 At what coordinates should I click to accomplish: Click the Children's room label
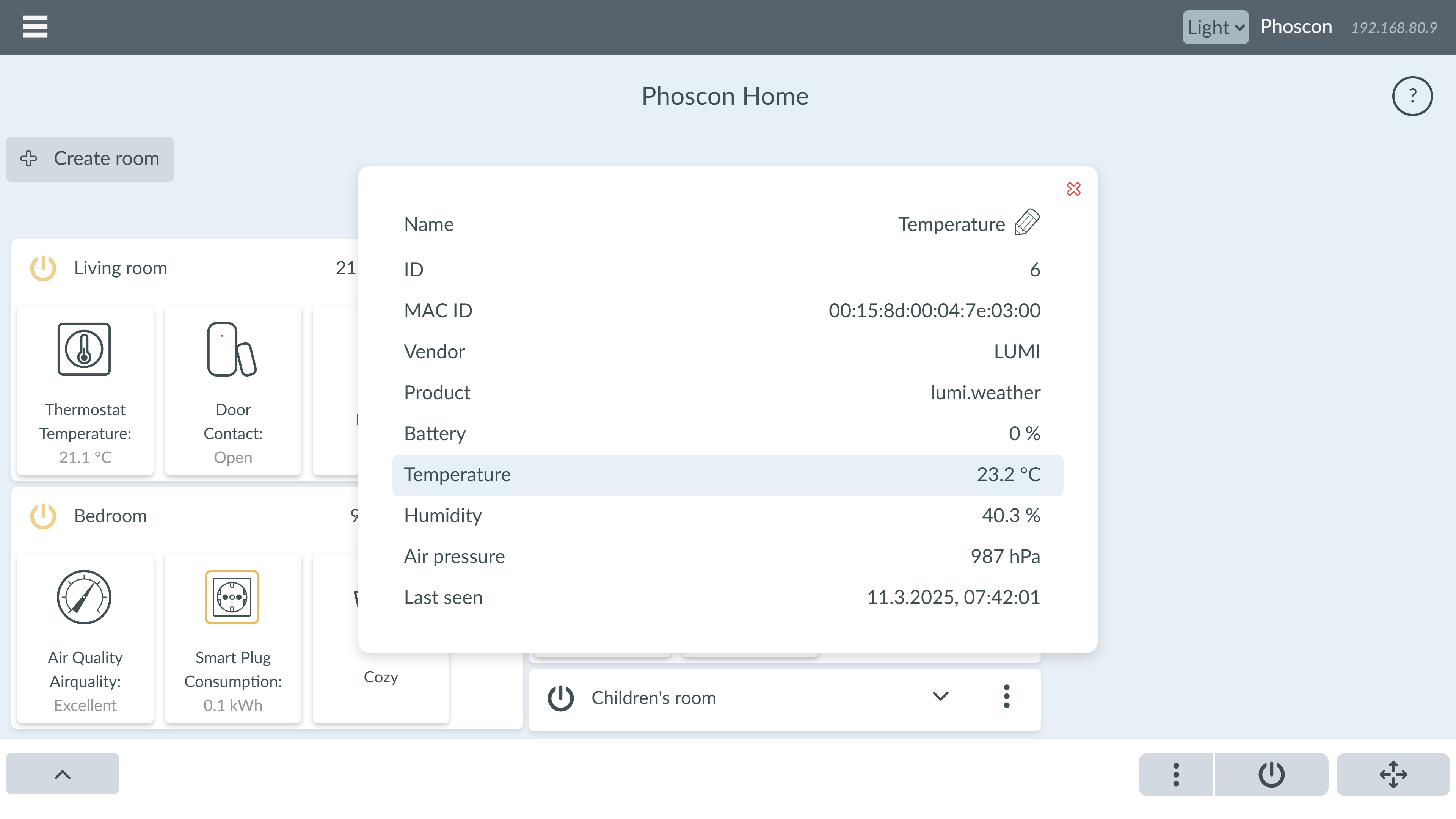tap(653, 698)
